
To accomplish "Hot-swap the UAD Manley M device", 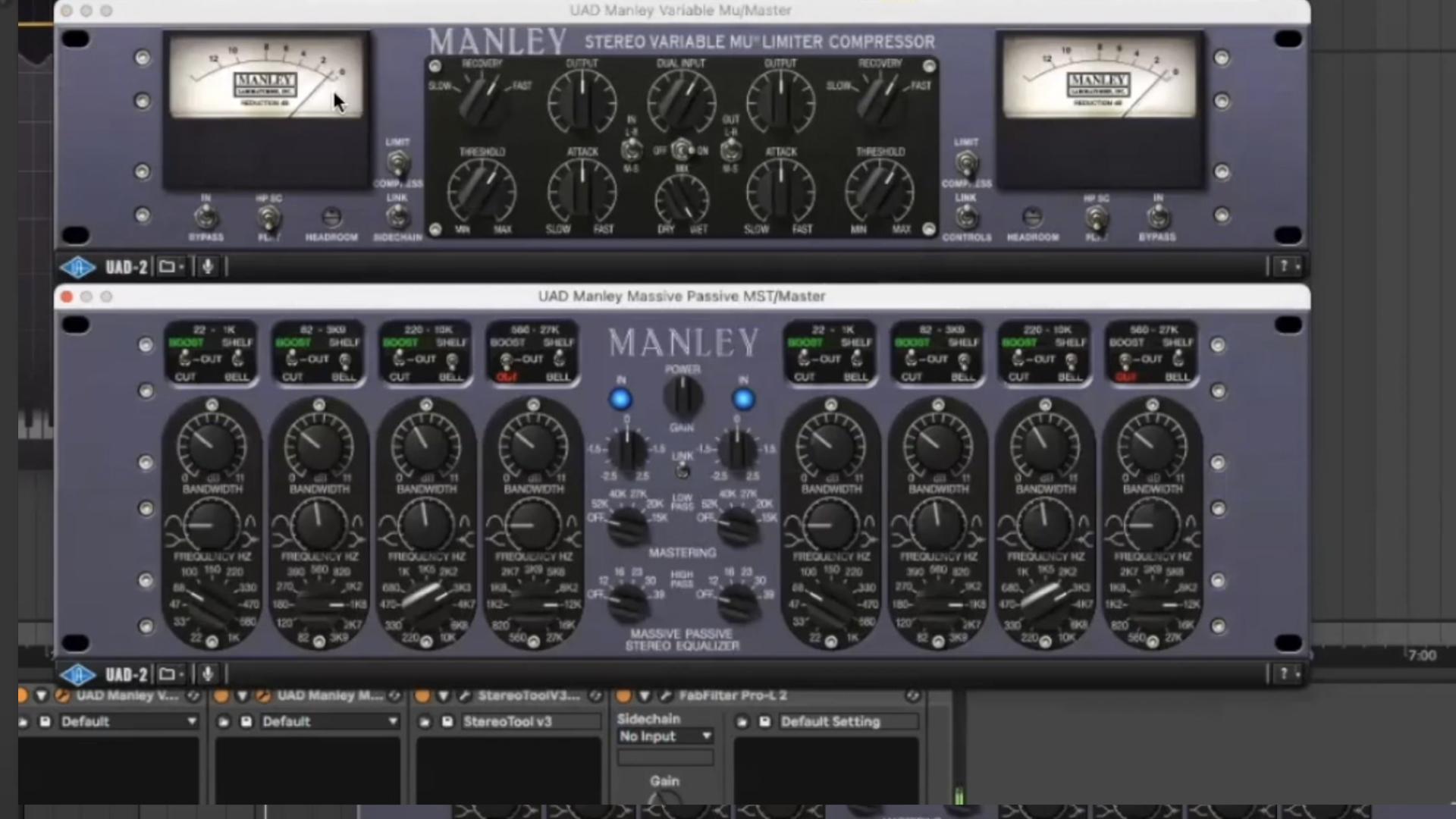I will coord(394,695).
